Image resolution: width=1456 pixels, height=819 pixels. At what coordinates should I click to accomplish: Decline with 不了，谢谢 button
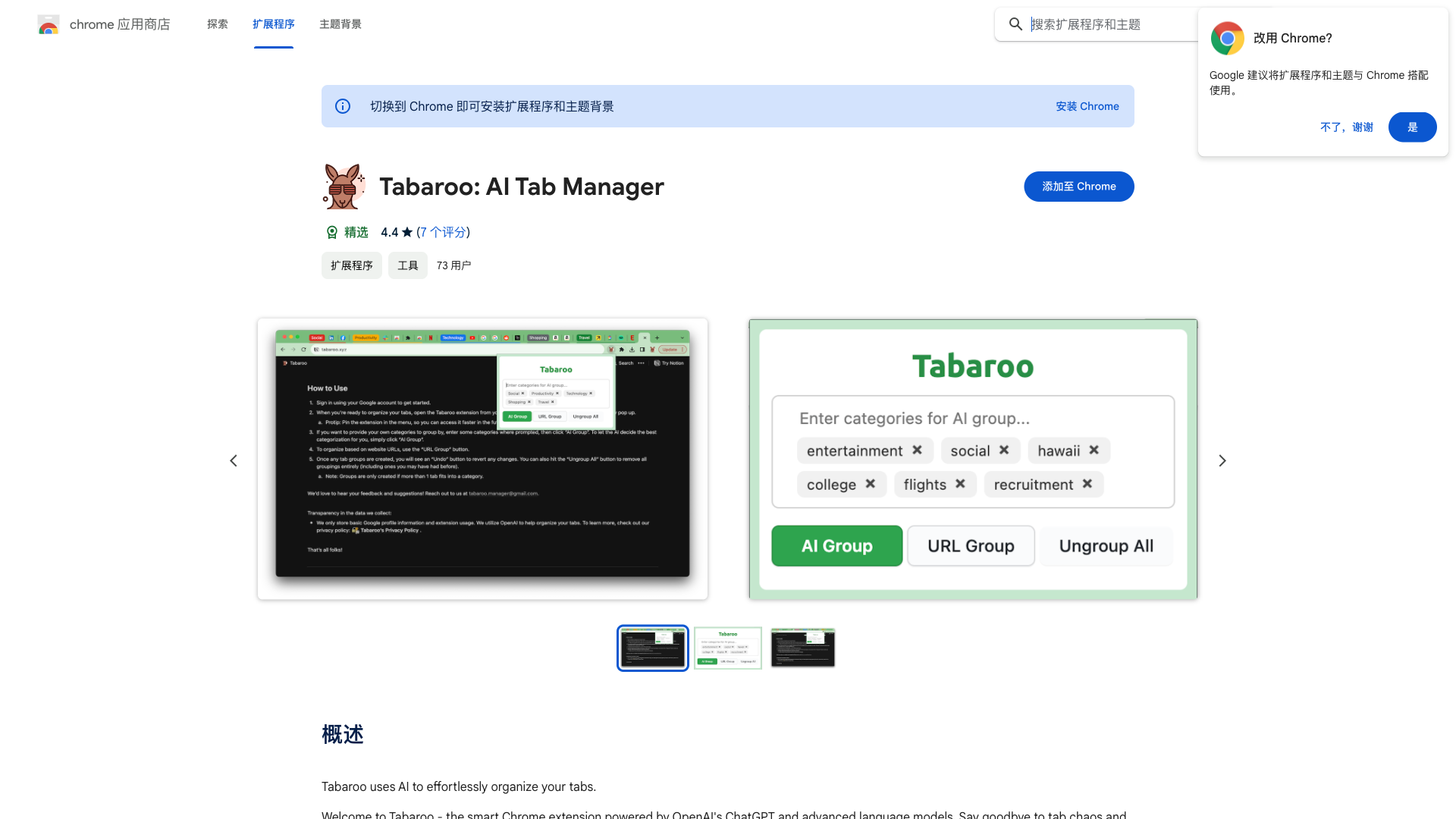click(1347, 127)
